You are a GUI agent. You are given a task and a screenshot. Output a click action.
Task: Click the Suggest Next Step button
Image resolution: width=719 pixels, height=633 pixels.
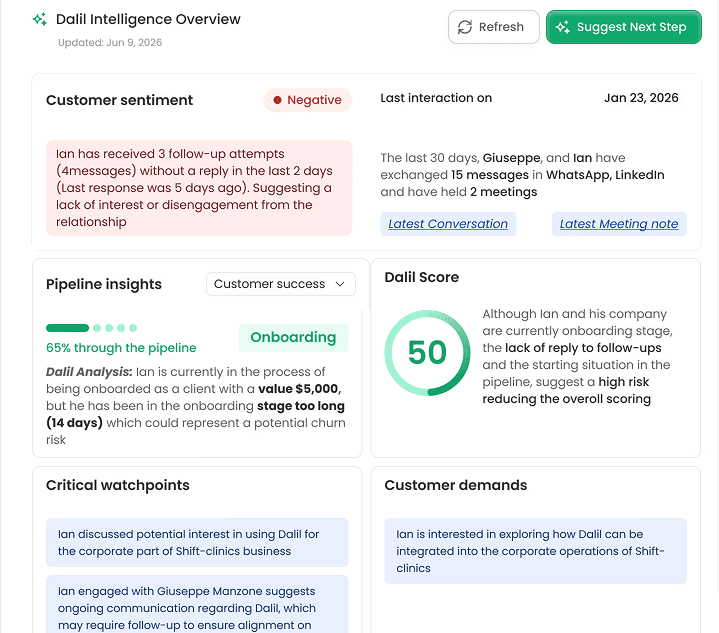click(624, 27)
